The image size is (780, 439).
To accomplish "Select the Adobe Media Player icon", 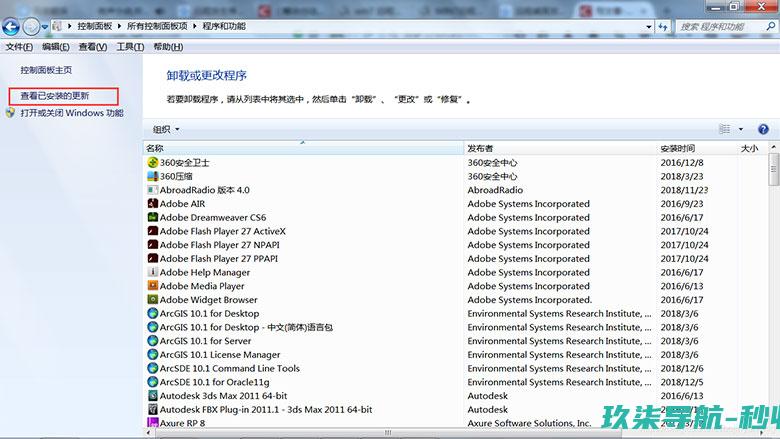I will [x=153, y=286].
